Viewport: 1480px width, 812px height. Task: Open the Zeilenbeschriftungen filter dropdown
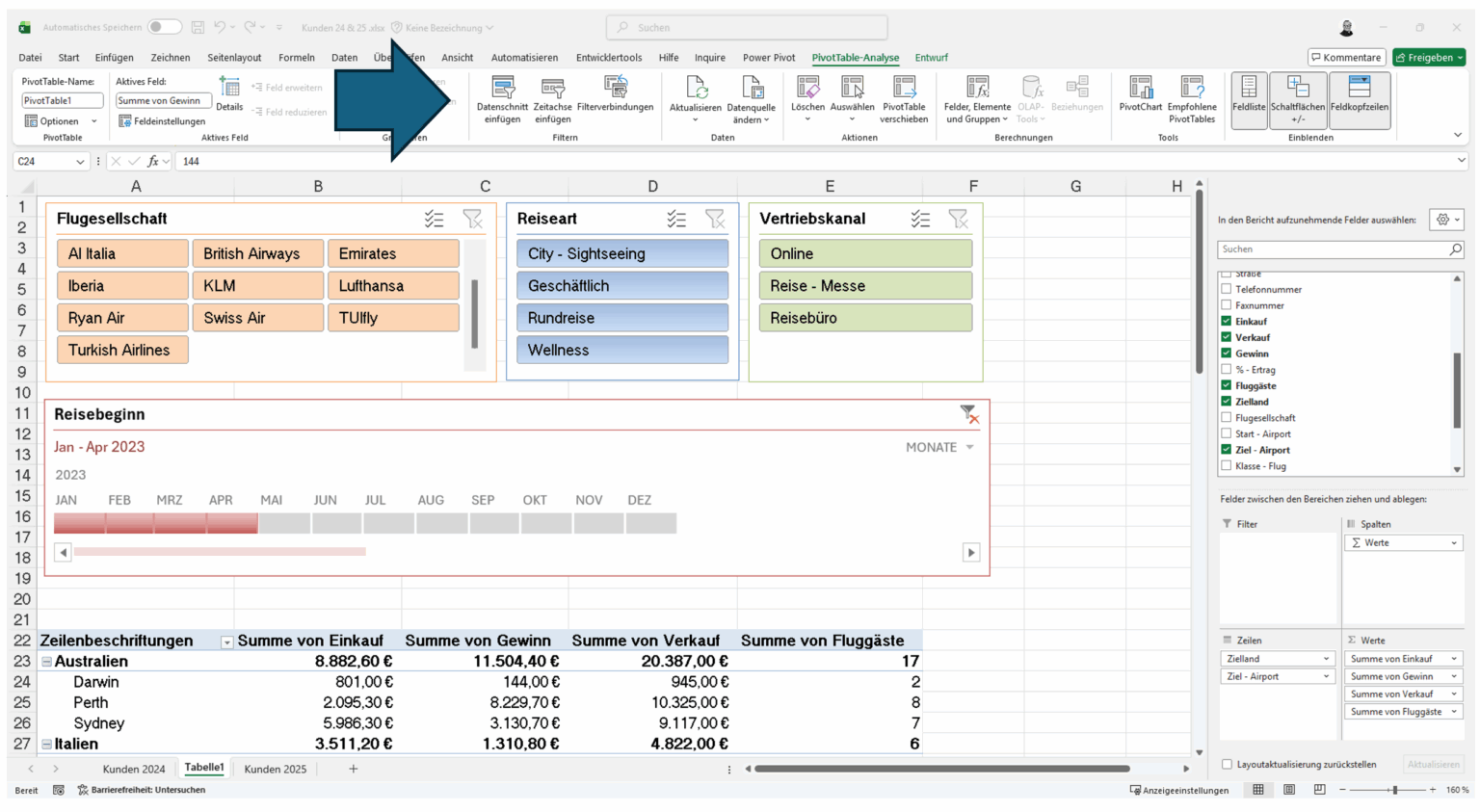tap(227, 640)
